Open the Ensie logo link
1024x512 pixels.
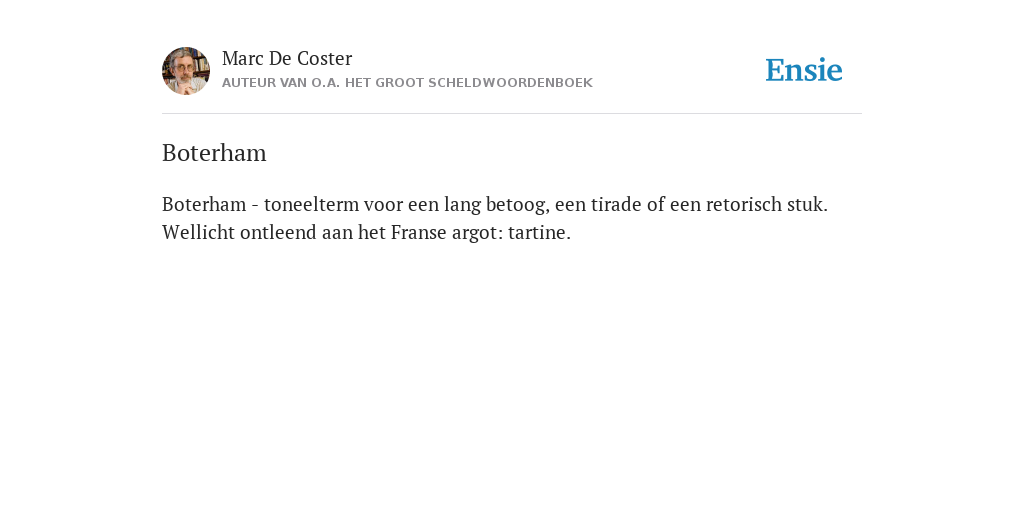804,70
